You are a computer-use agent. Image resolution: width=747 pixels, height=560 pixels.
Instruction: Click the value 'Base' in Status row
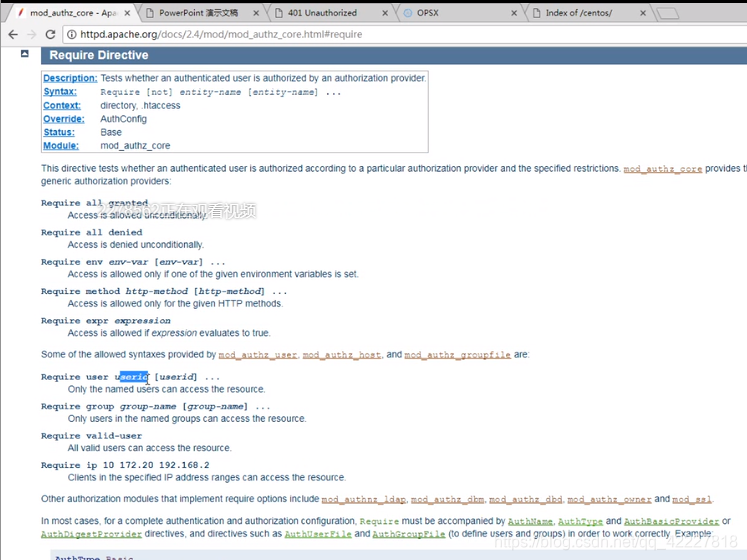(x=111, y=132)
